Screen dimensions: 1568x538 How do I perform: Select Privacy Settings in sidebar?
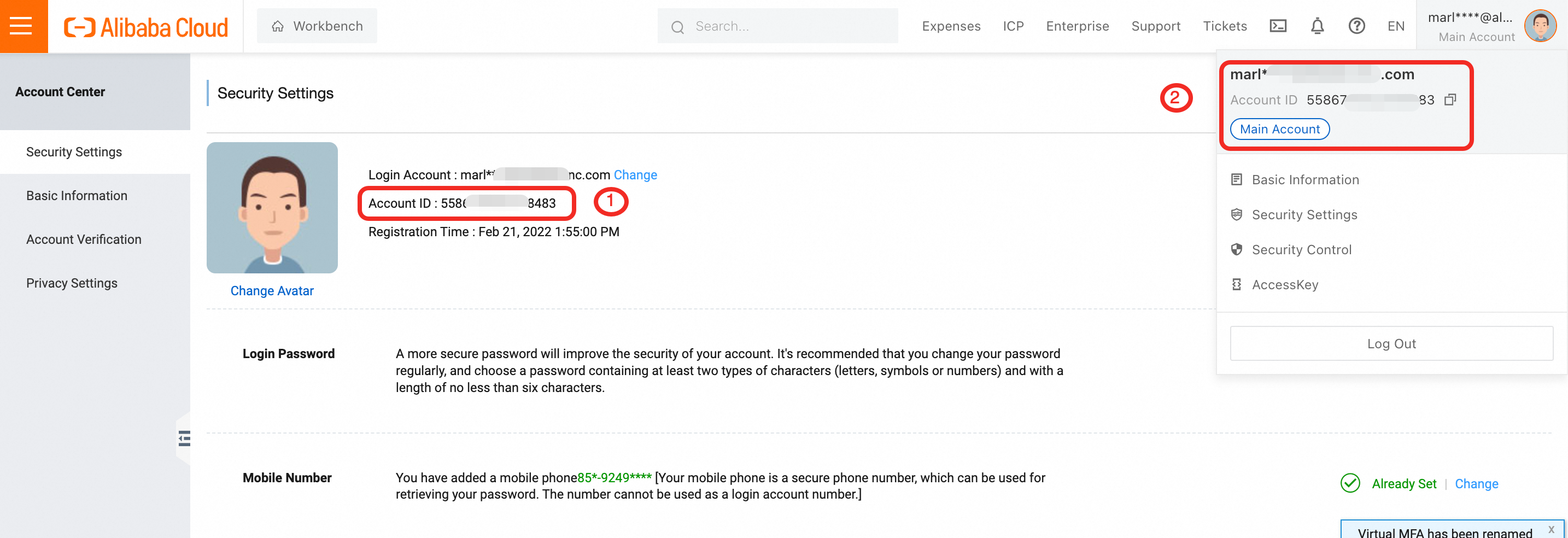coord(95,284)
